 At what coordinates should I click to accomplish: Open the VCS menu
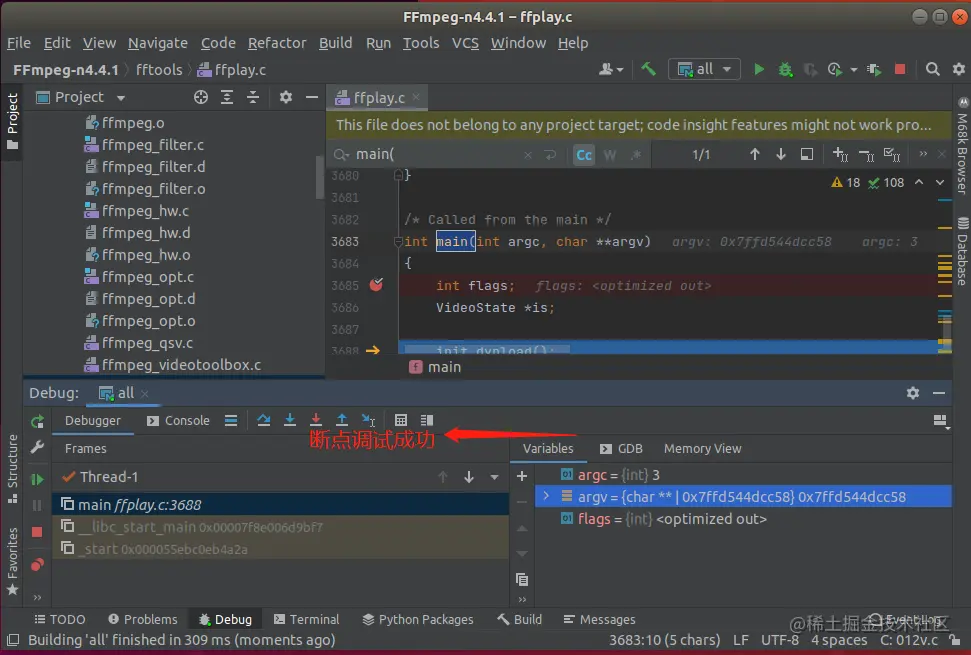465,43
